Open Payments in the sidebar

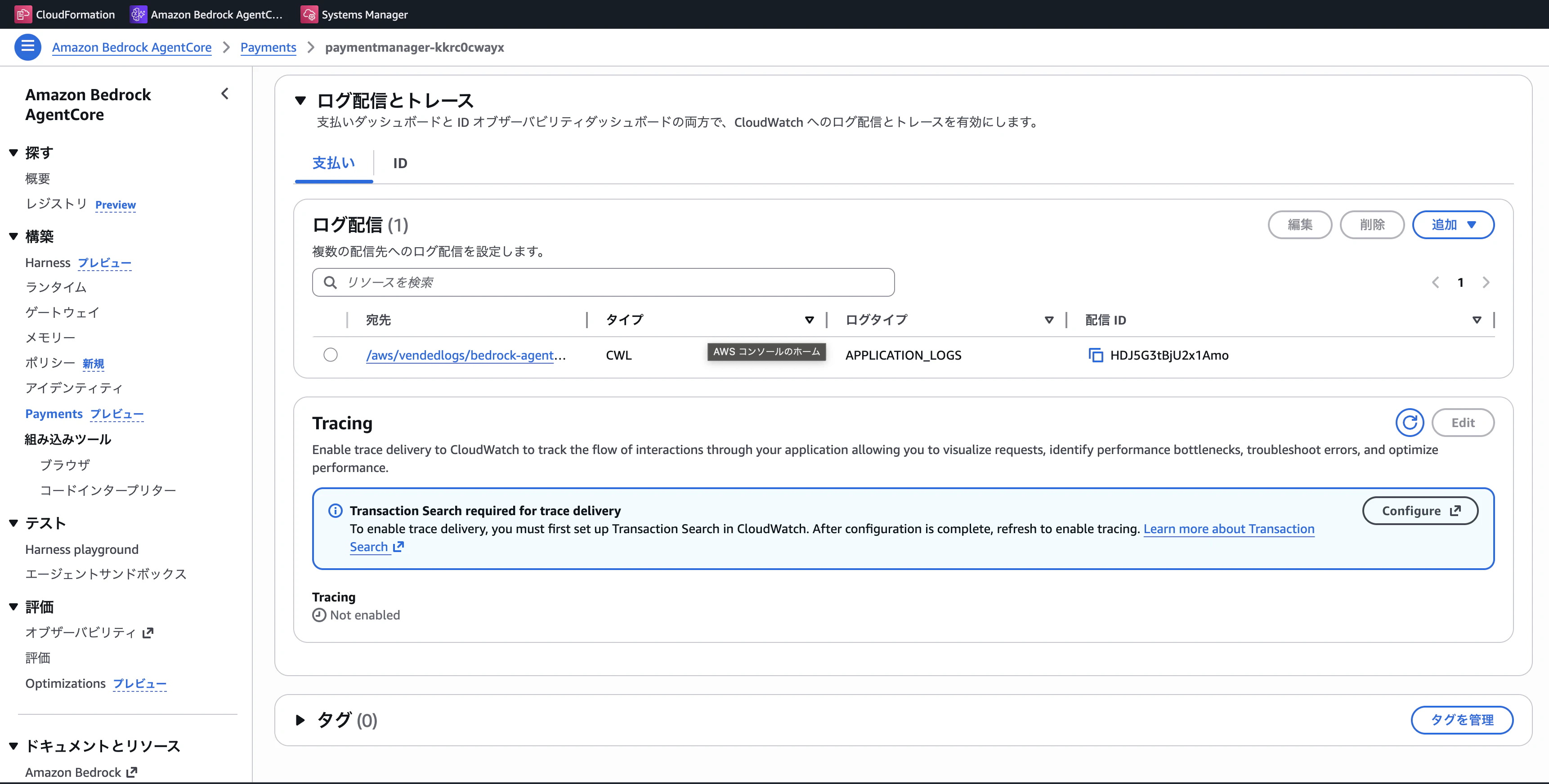[54, 414]
